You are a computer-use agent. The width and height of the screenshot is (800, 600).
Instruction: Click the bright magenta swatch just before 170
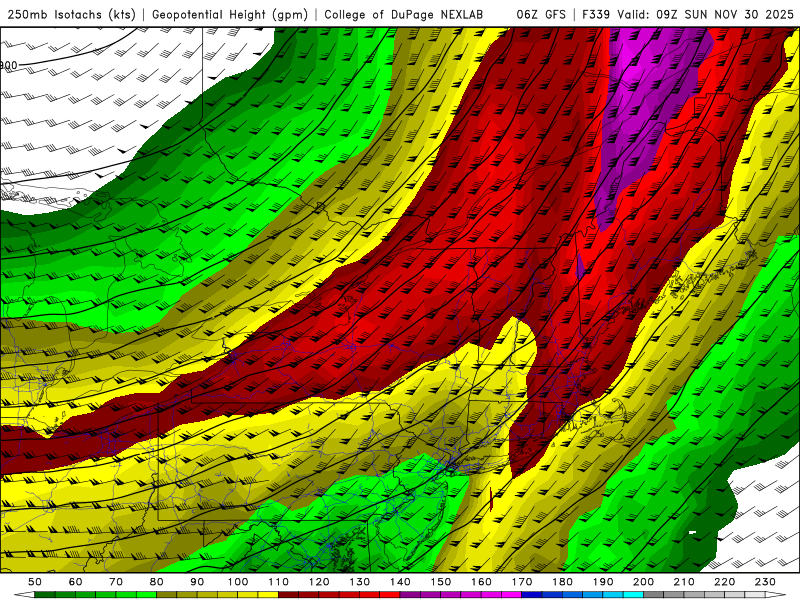coord(511,595)
